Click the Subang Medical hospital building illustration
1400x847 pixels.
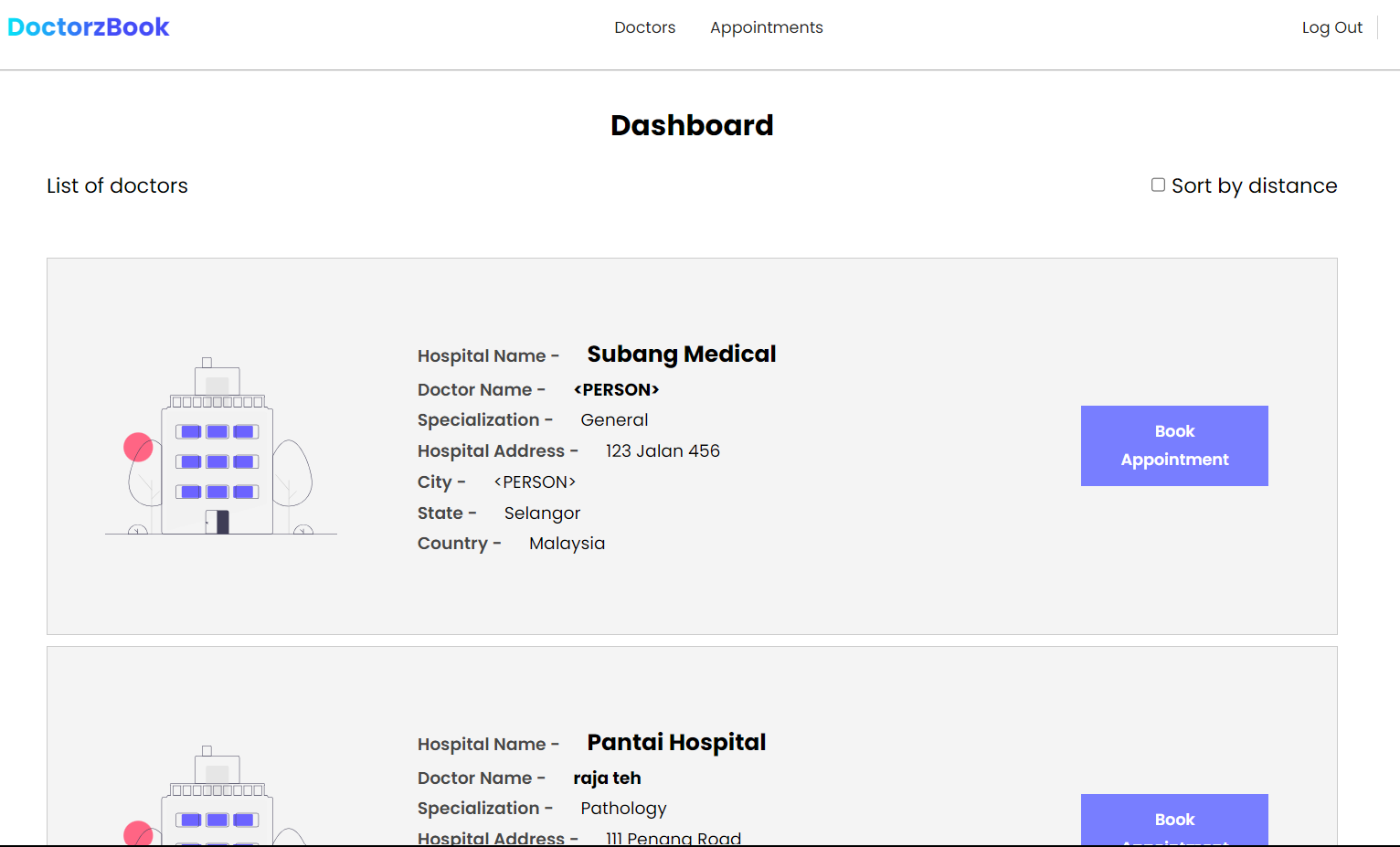[x=219, y=445]
